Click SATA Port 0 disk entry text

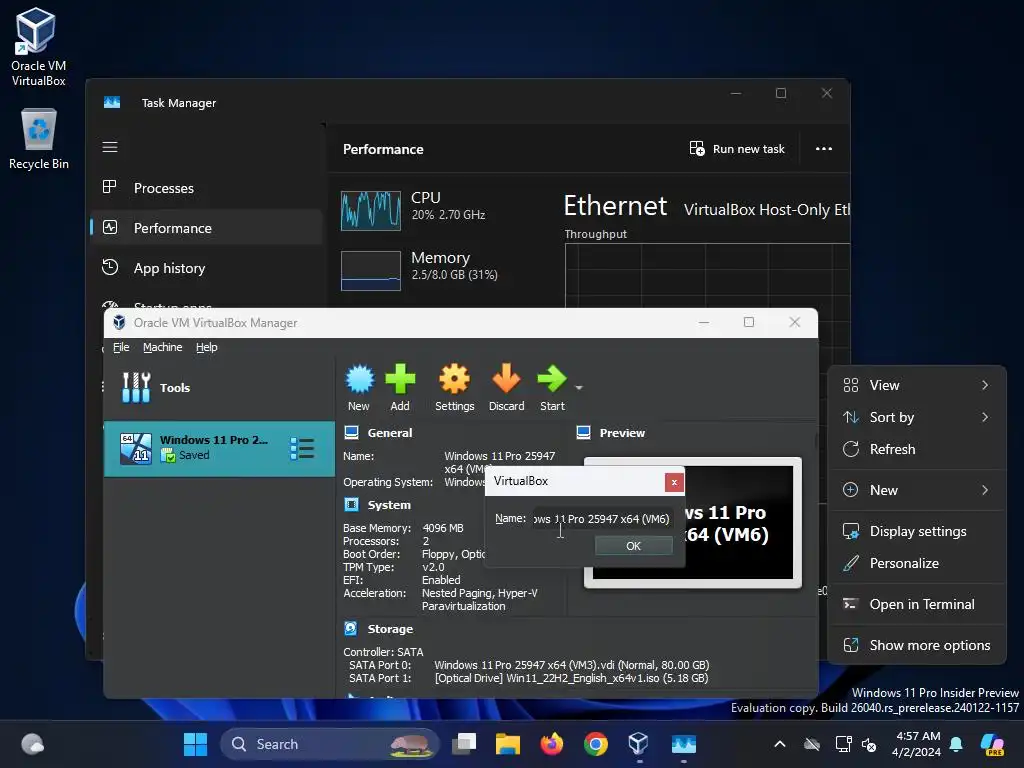click(x=571, y=665)
